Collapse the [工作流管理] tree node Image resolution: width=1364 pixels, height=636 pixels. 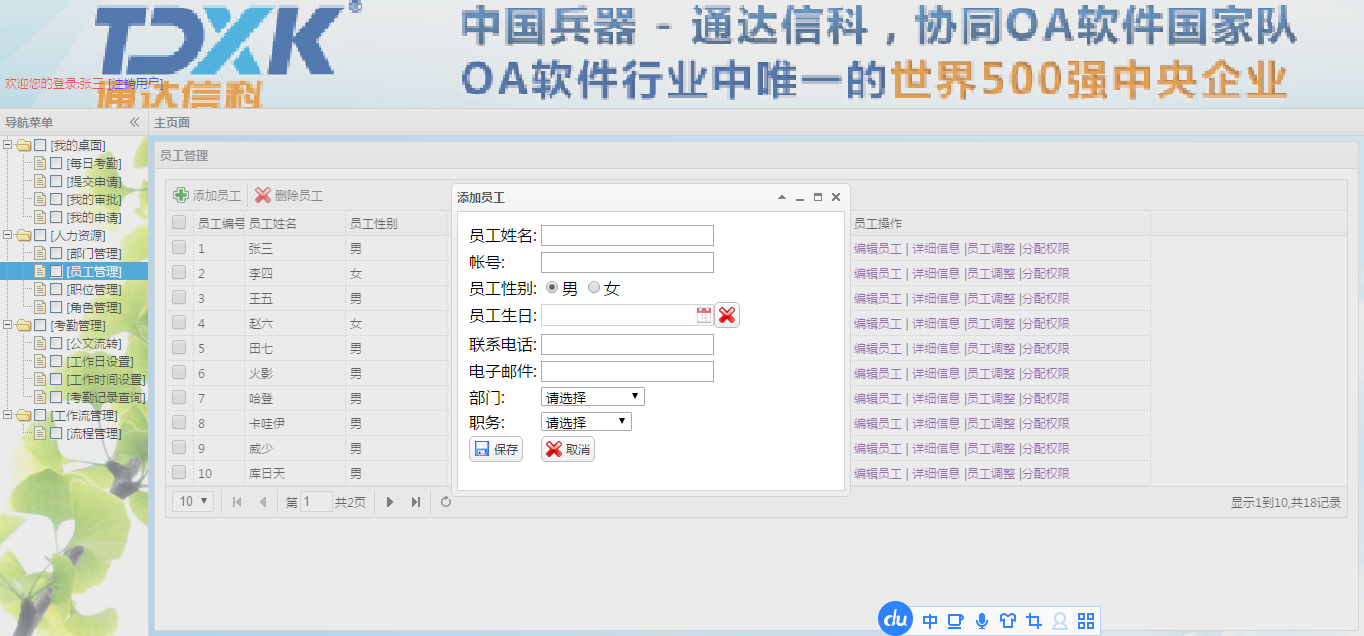tap(8, 416)
